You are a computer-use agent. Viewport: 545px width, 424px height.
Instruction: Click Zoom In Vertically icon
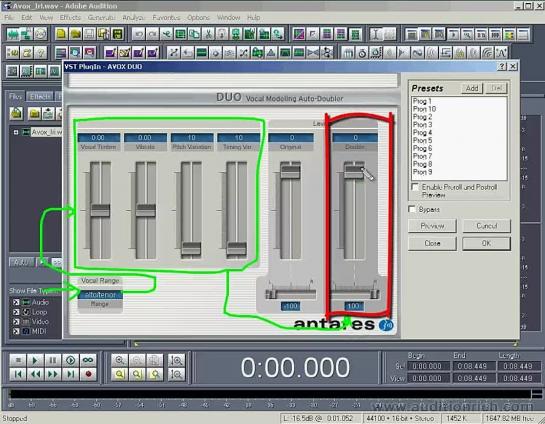click(x=177, y=360)
